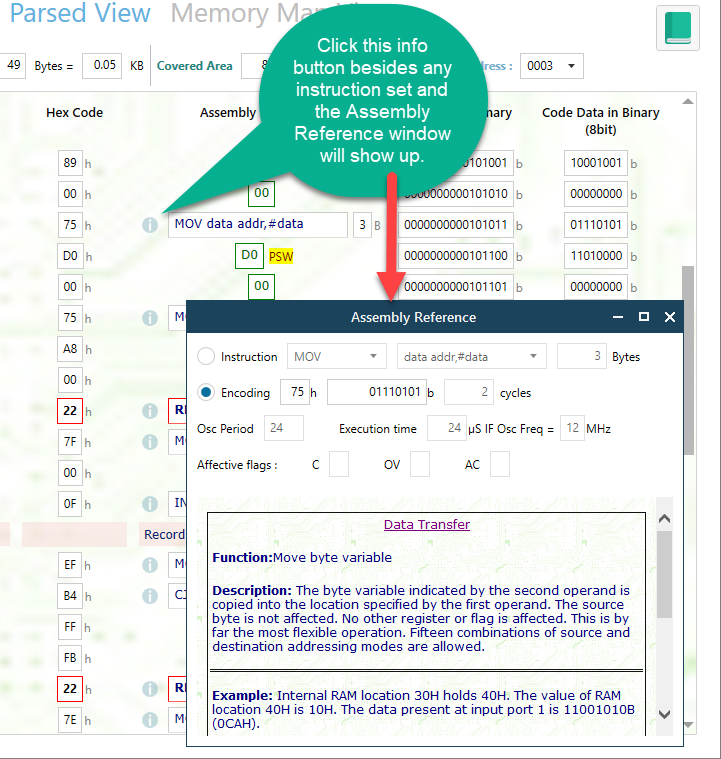Open the MOV instruction dropdown
The height and width of the screenshot is (759, 721).
[x=337, y=356]
